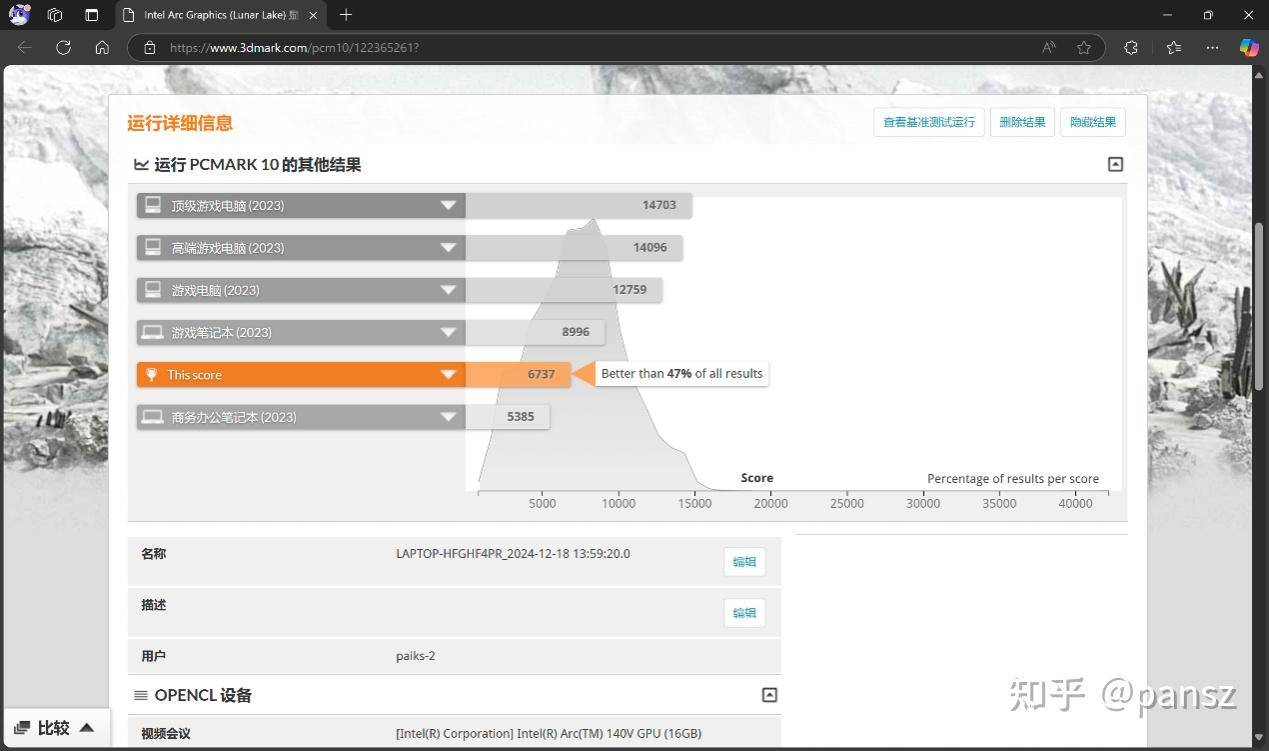Click desktop icon beside 顶级游戏电脑
1269x751 pixels.
coord(153,205)
